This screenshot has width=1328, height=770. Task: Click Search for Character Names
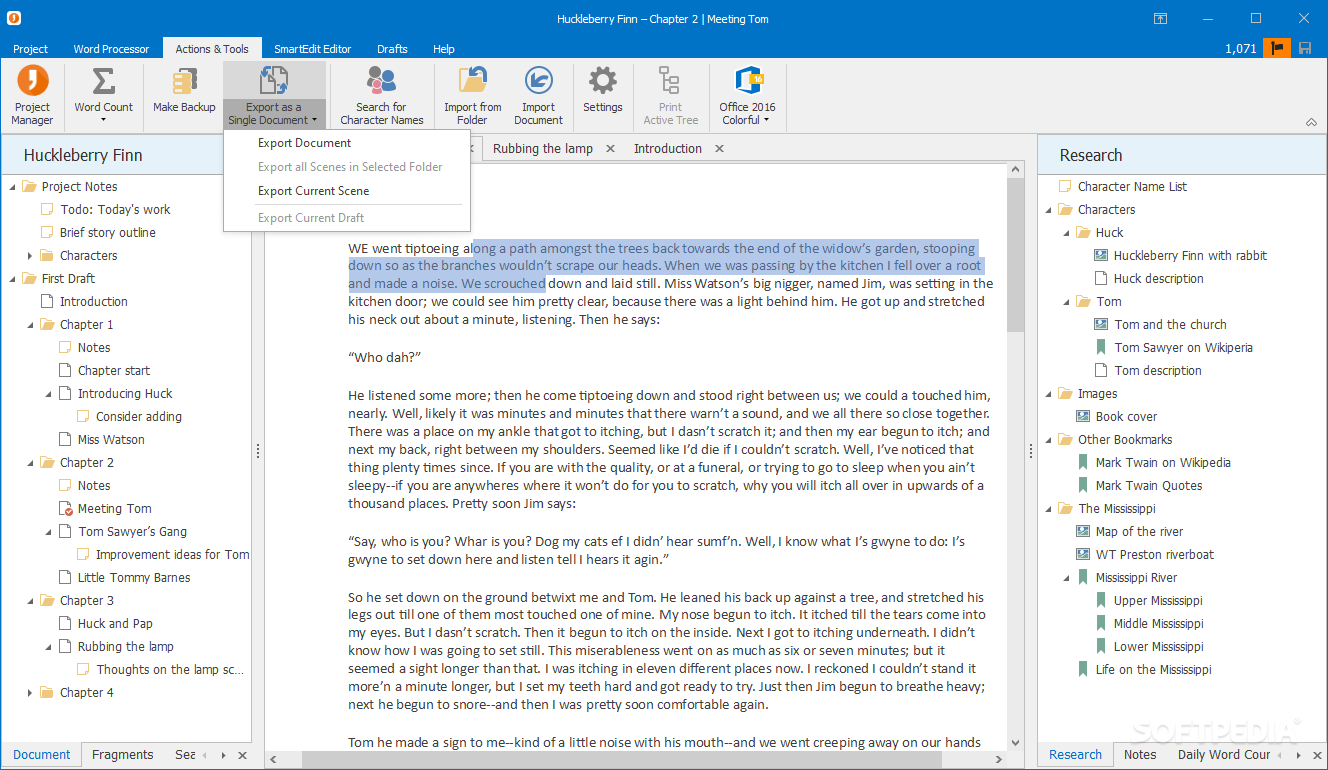[381, 96]
